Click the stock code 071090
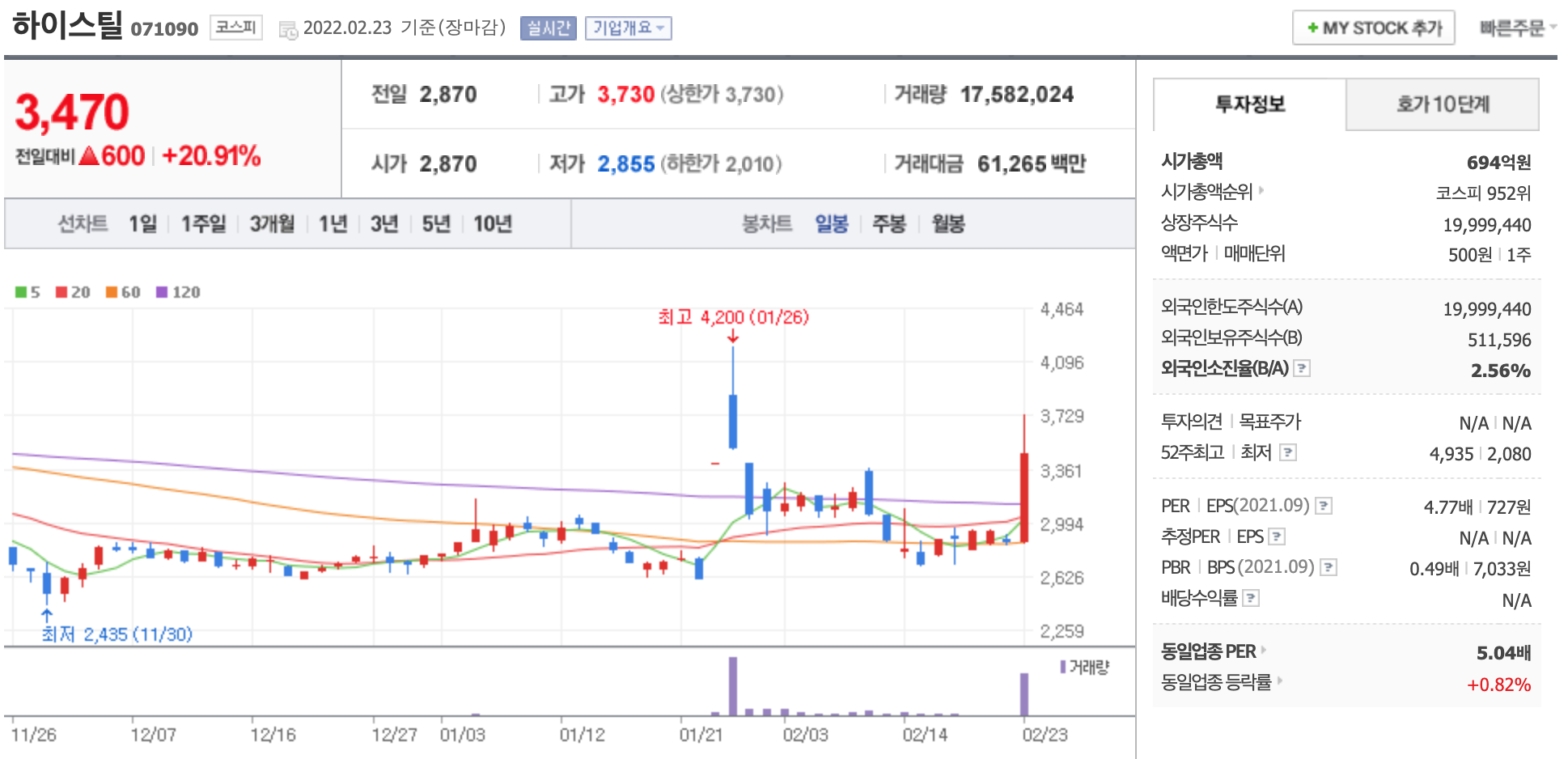 pyautogui.click(x=164, y=29)
